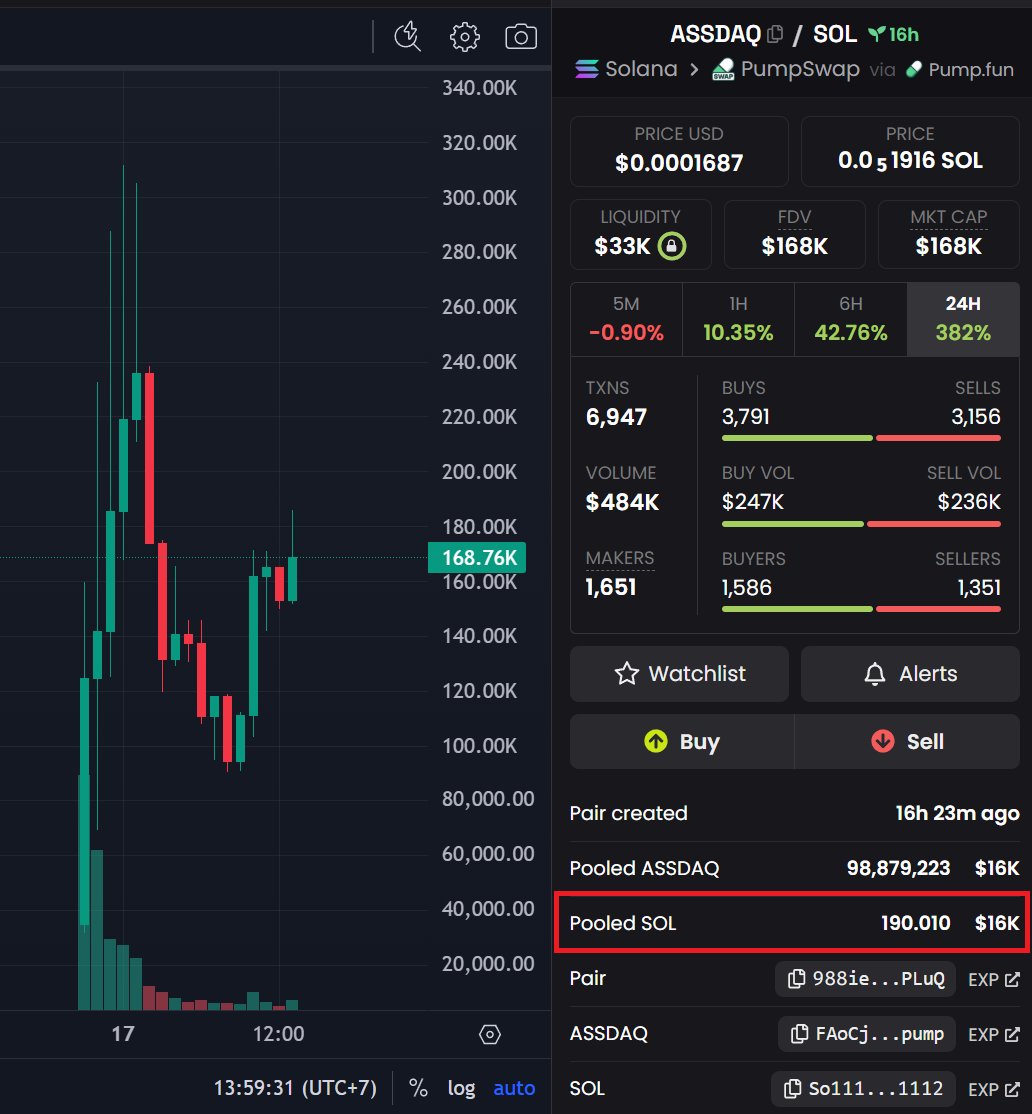Viewport: 1032px width, 1114px height.
Task: Click the Pair created 16h 23m ago text
Action: [x=957, y=813]
